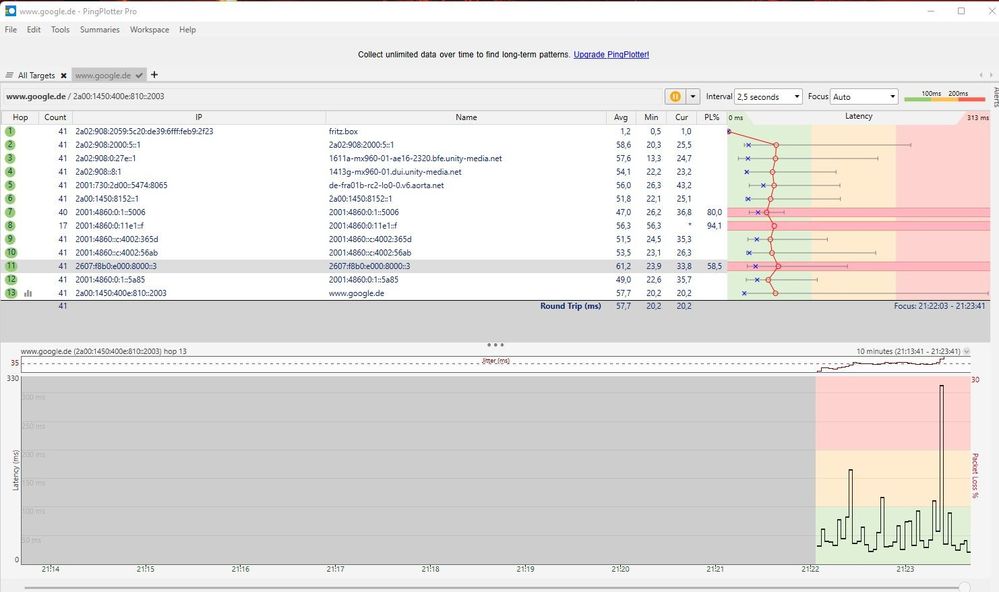This screenshot has height=592, width=999.
Task: Open the Interval 2,5 seconds dropdown
Action: pyautogui.click(x=768, y=96)
